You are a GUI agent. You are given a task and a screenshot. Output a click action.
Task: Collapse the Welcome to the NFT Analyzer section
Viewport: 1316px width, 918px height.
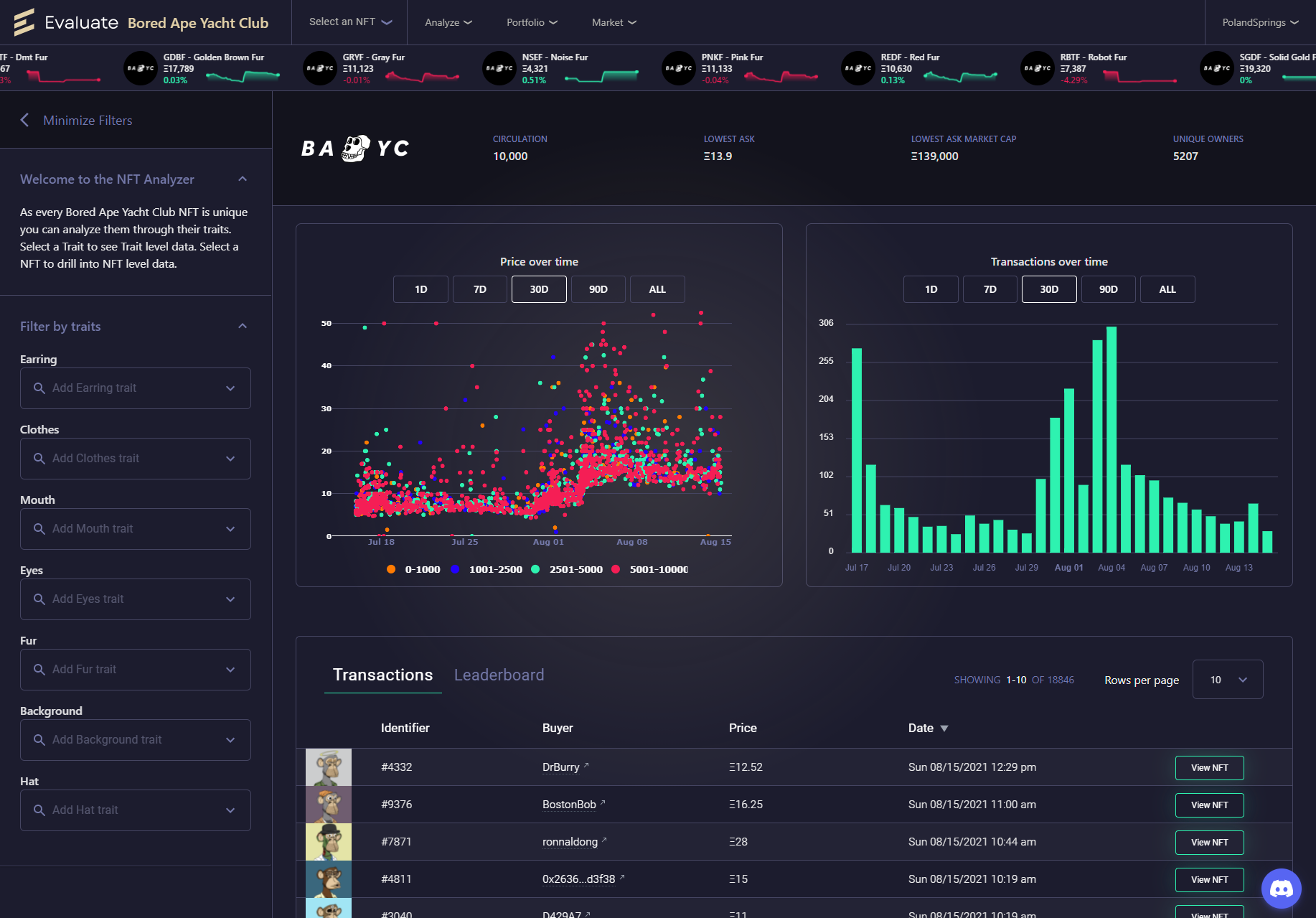click(243, 179)
